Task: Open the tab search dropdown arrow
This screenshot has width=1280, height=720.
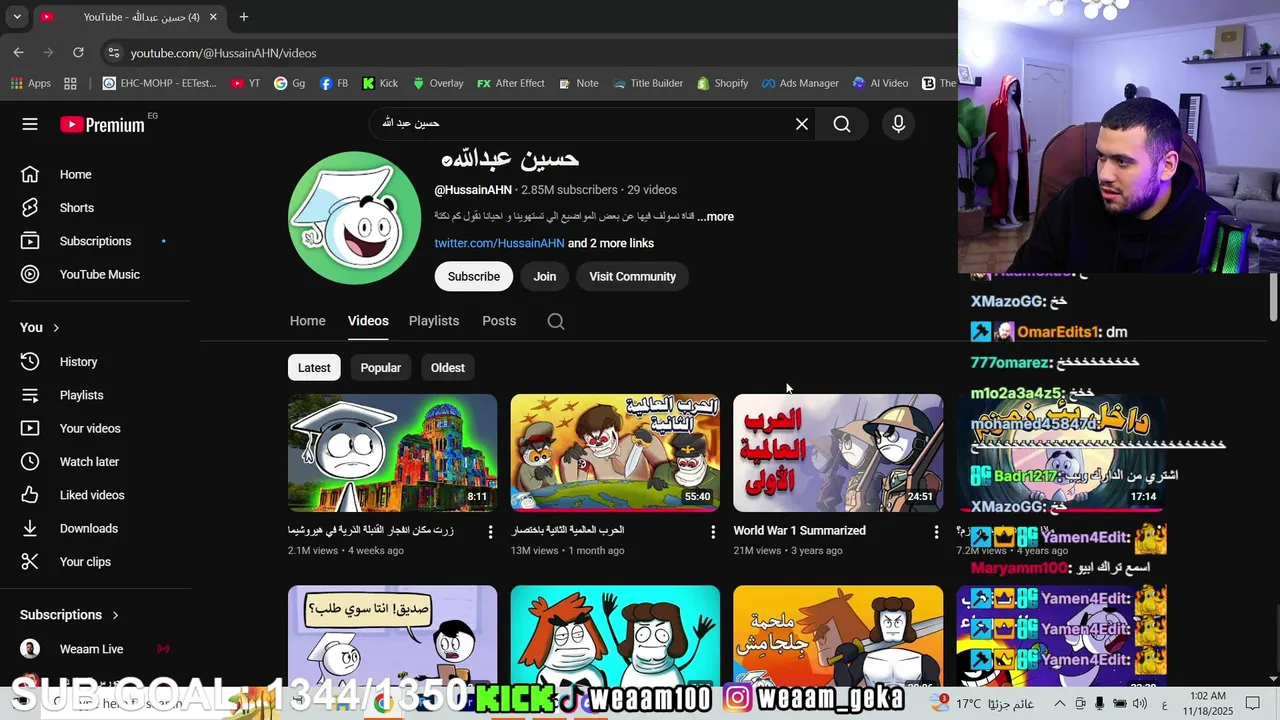Action: point(17,17)
